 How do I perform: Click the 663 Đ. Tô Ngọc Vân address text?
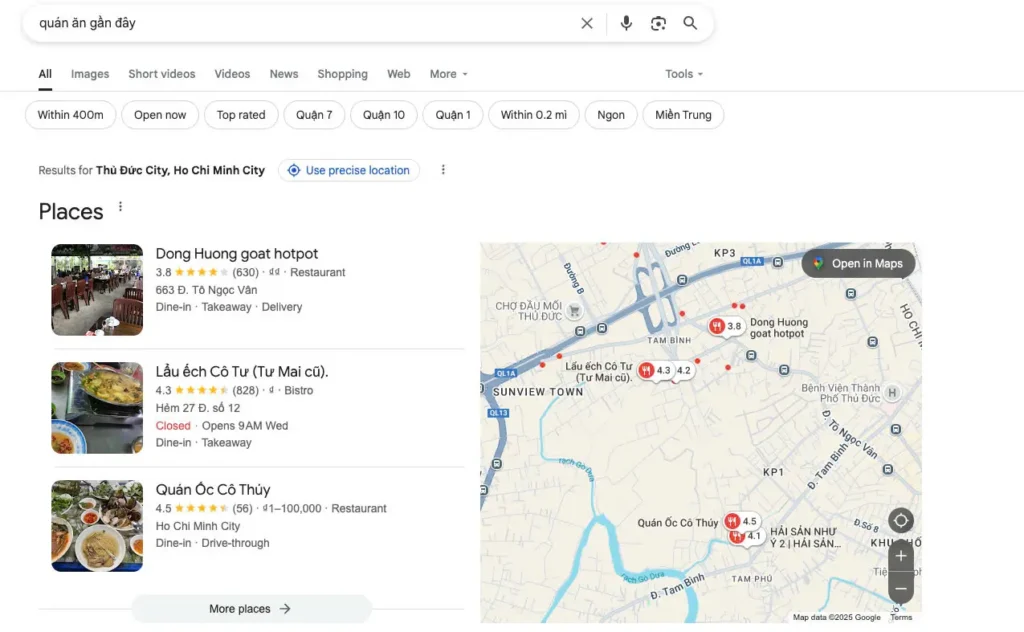pos(206,290)
